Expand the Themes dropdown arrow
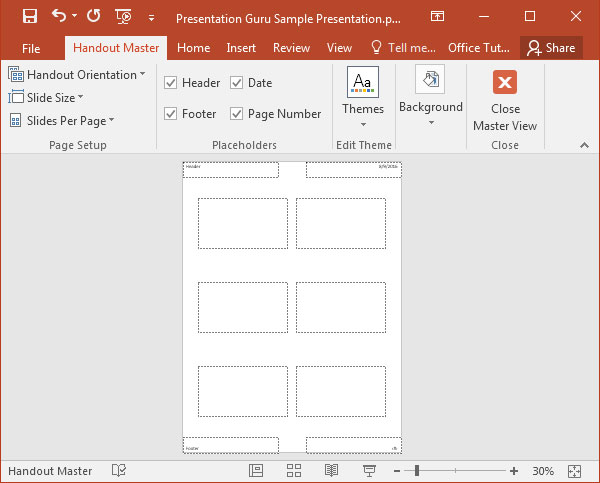The width and height of the screenshot is (600, 483). (x=363, y=124)
